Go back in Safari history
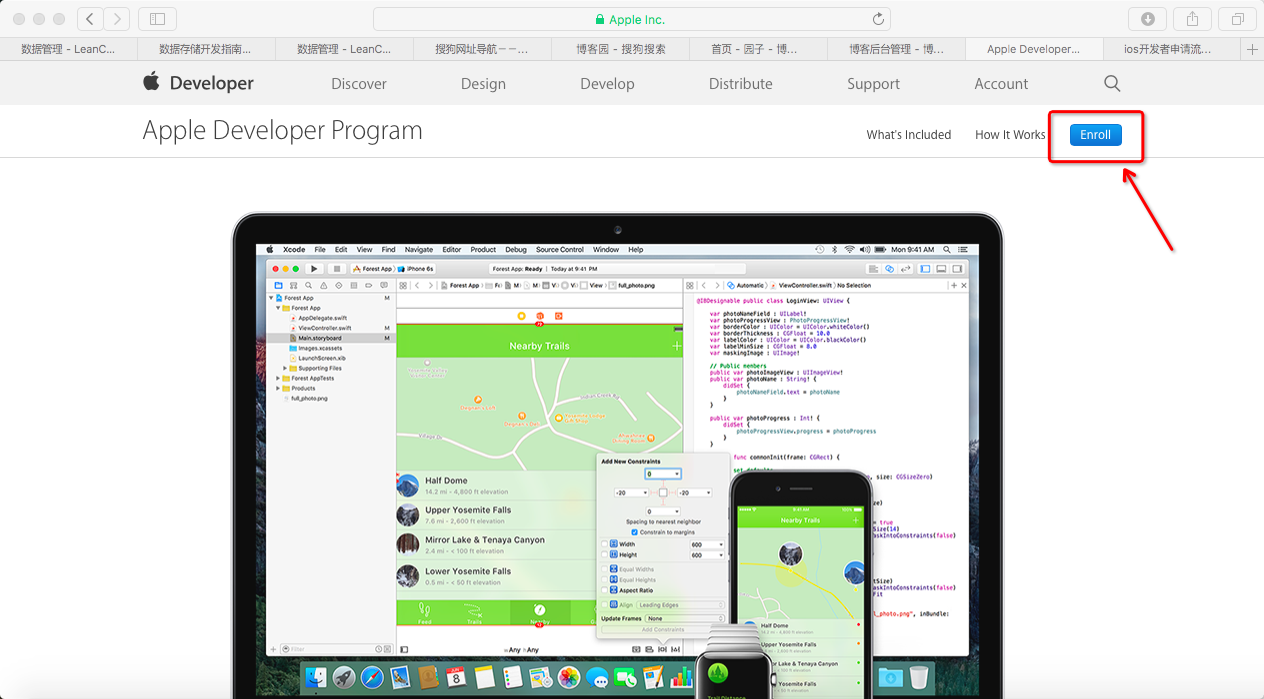The width and height of the screenshot is (1264, 699). (x=90, y=19)
